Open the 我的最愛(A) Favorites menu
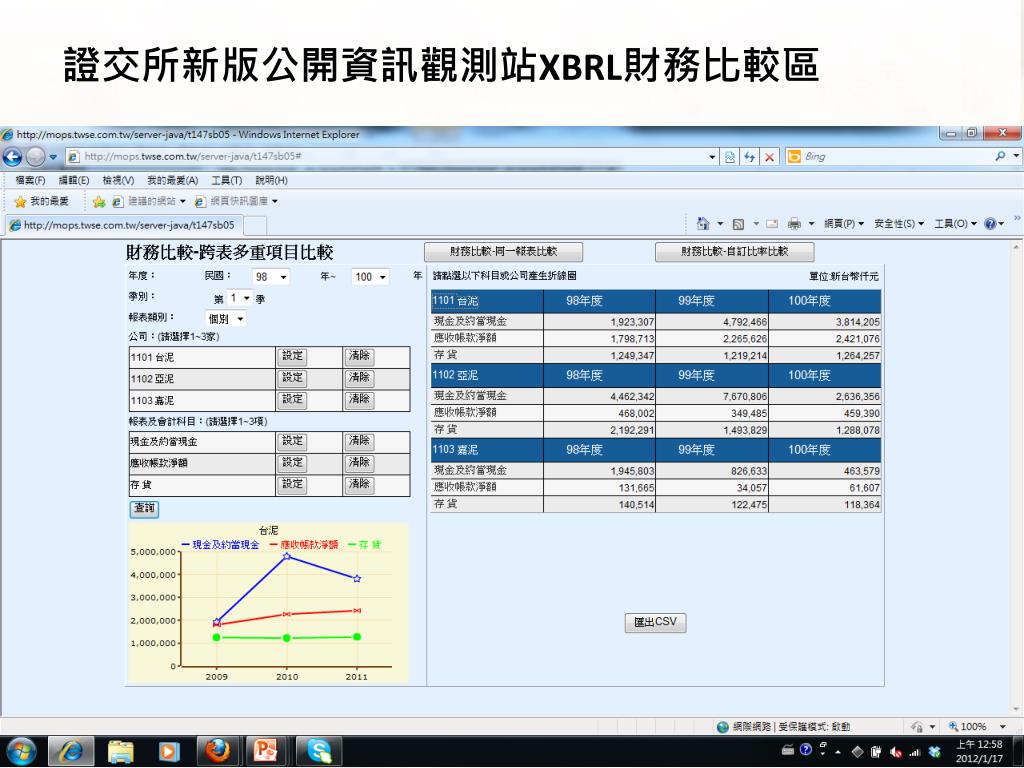 click(x=172, y=180)
